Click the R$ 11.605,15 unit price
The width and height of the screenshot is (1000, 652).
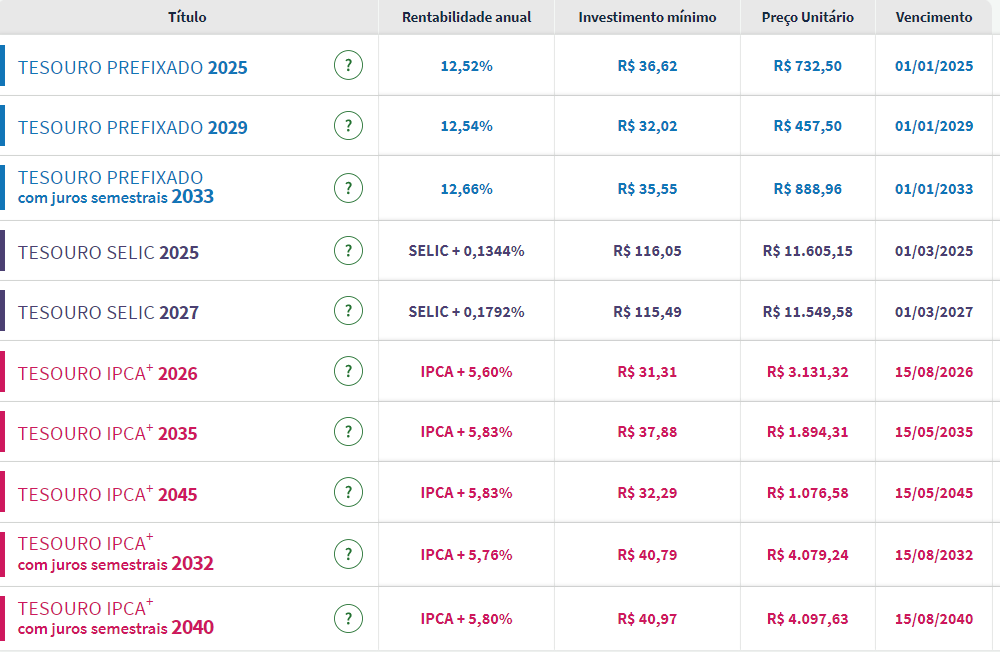(x=808, y=250)
